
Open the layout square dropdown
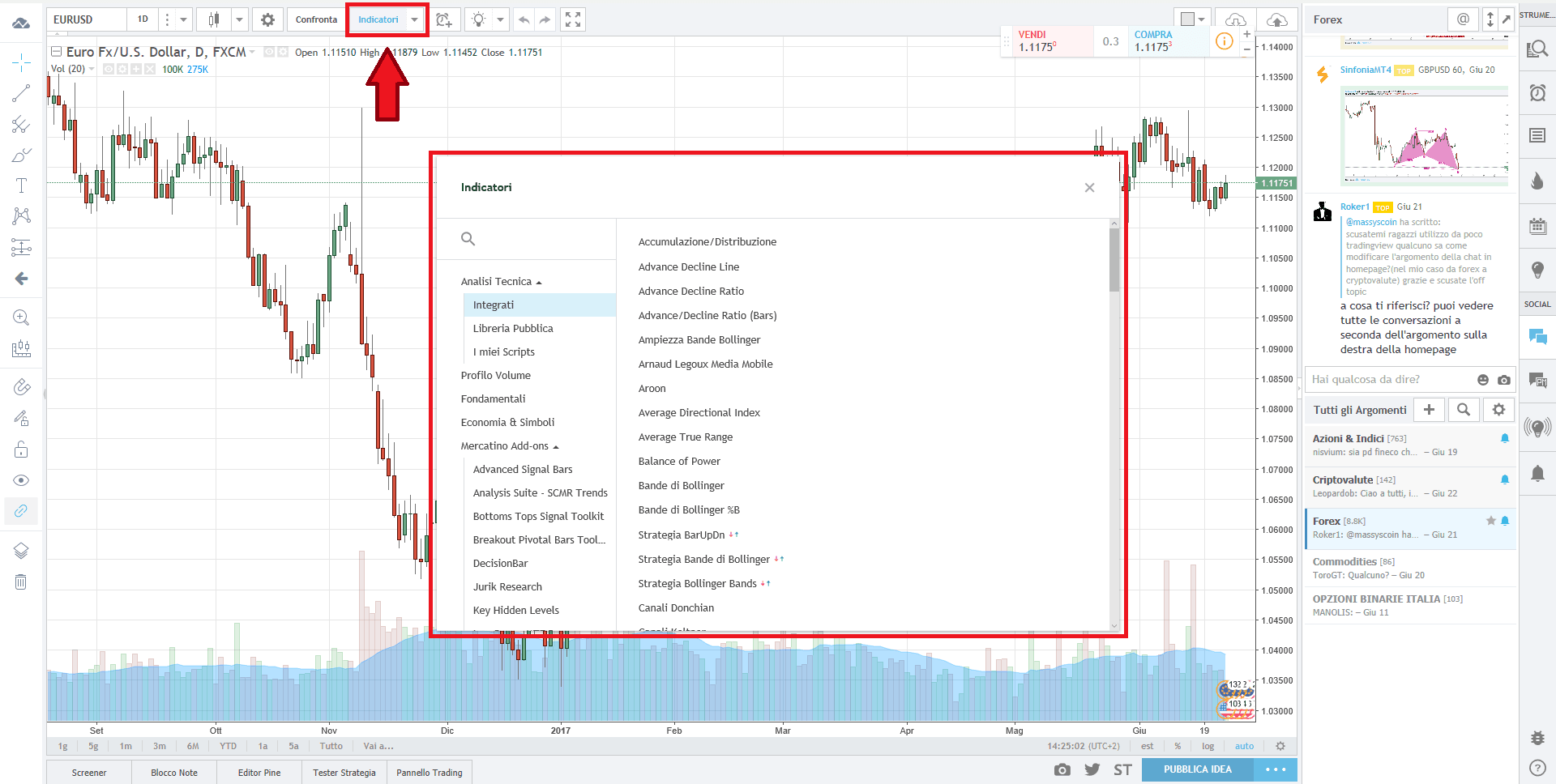click(x=1193, y=19)
